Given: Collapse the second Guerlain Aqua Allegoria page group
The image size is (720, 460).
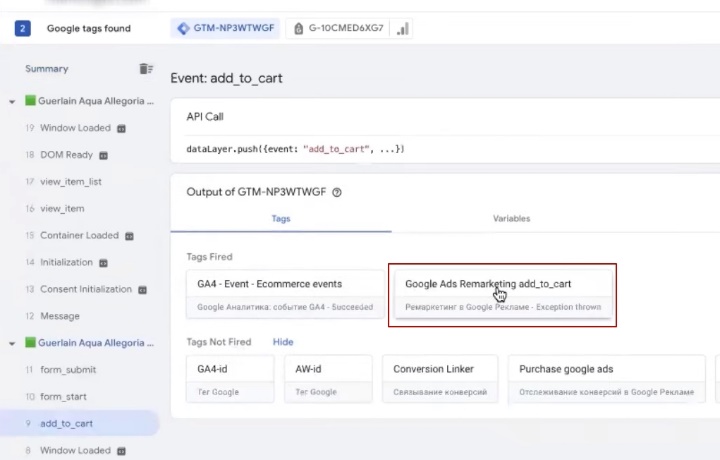Looking at the screenshot, I should coord(11,343).
